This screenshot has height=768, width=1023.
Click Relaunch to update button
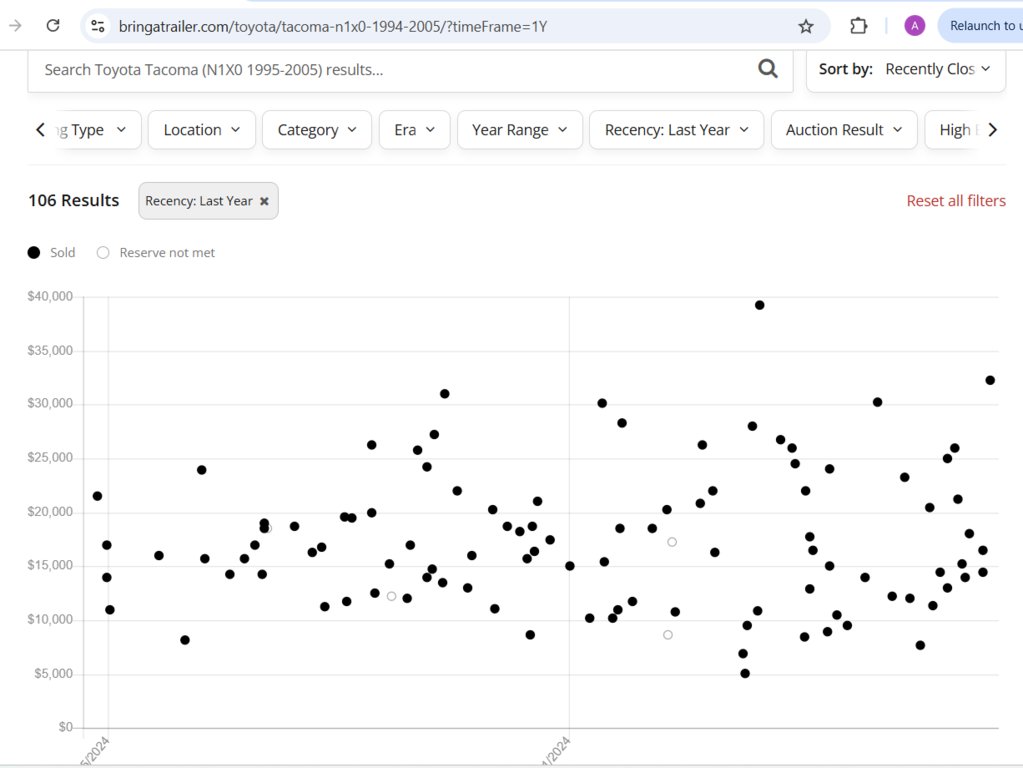click(981, 26)
